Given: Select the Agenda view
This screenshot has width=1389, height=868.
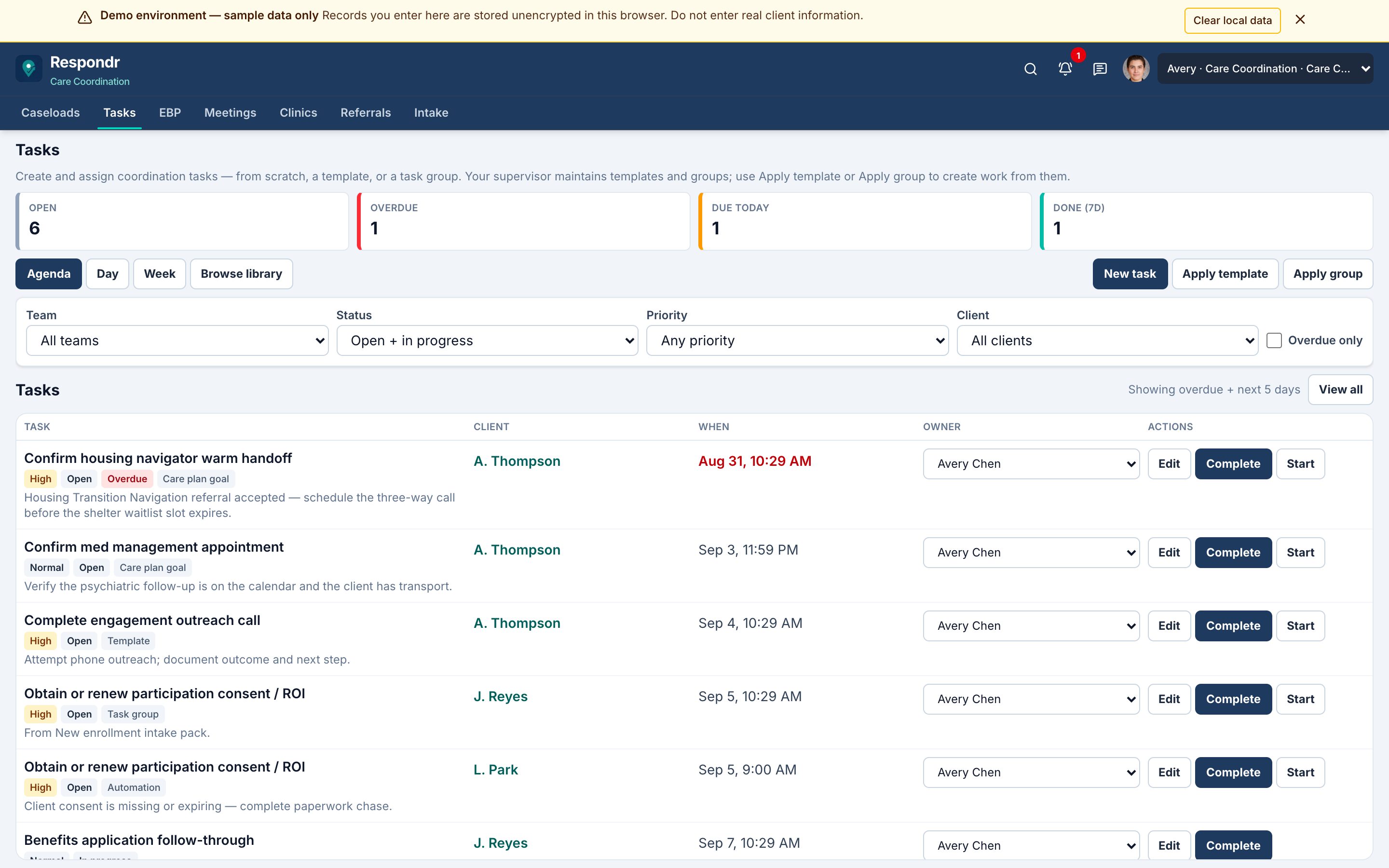Looking at the screenshot, I should click(x=49, y=274).
